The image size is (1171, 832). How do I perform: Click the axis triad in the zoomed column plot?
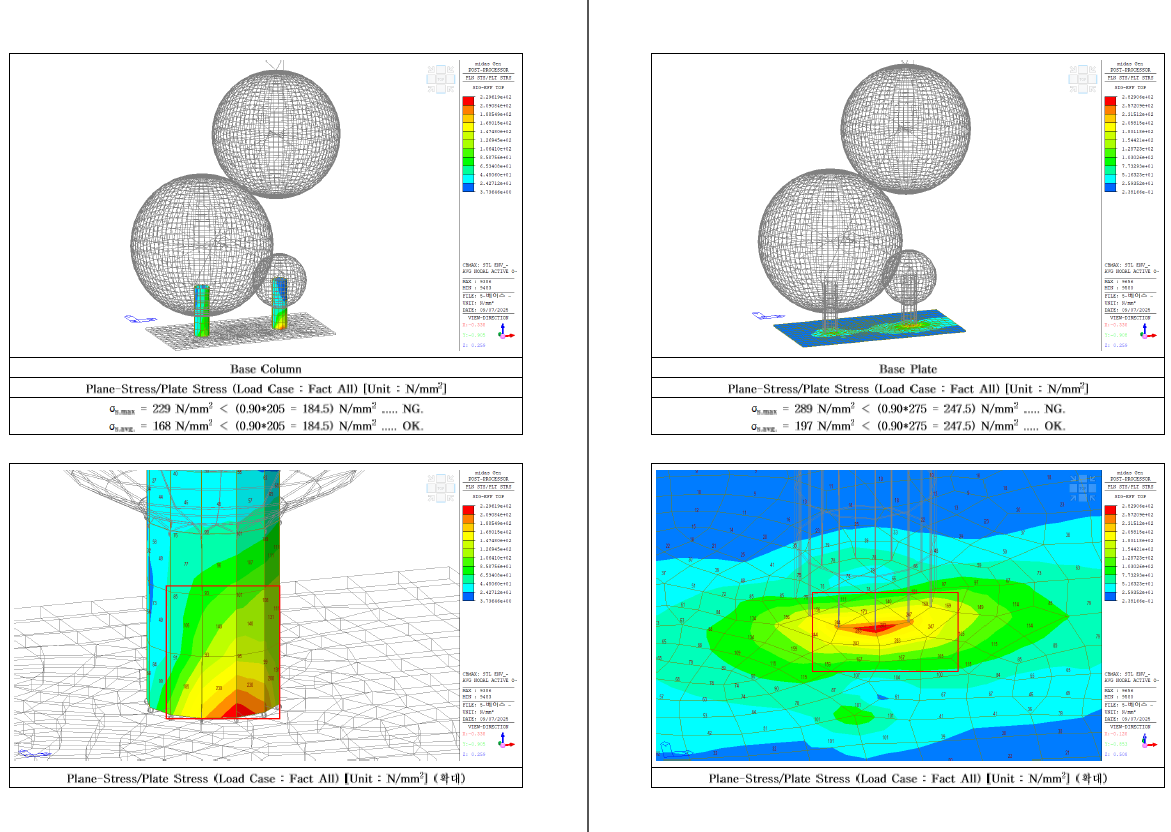[x=506, y=739]
